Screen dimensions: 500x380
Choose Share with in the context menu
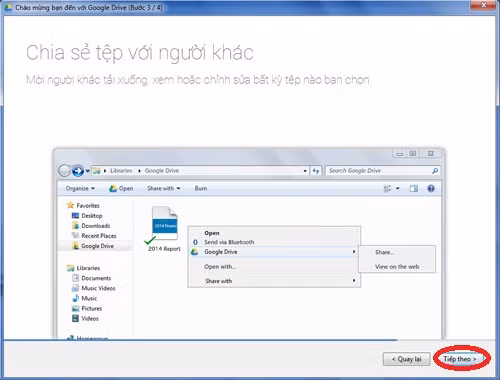[x=219, y=281]
